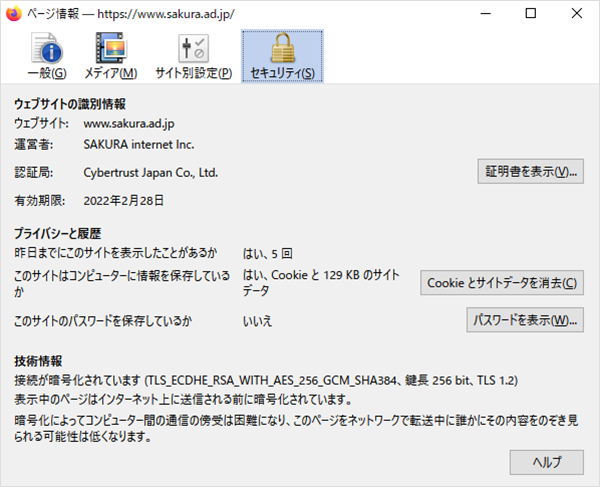Select the セキュリティ(S) tab label
The image size is (600, 487).
pos(281,73)
